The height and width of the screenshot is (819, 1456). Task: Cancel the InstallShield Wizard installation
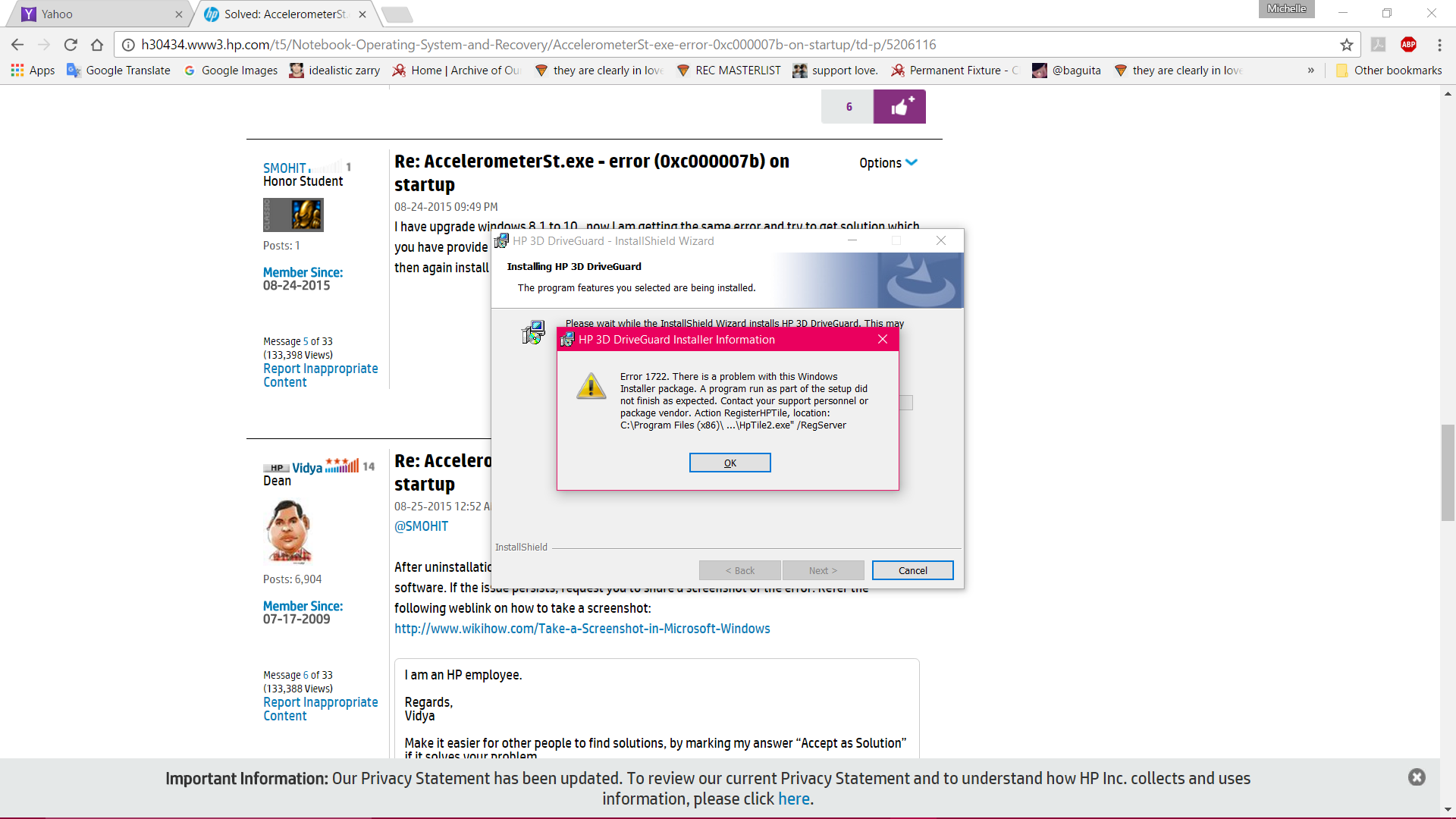coord(912,570)
